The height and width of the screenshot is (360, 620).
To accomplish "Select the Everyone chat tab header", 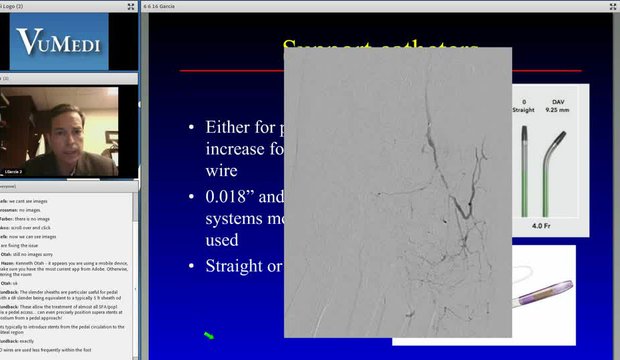I will click(x=8, y=186).
